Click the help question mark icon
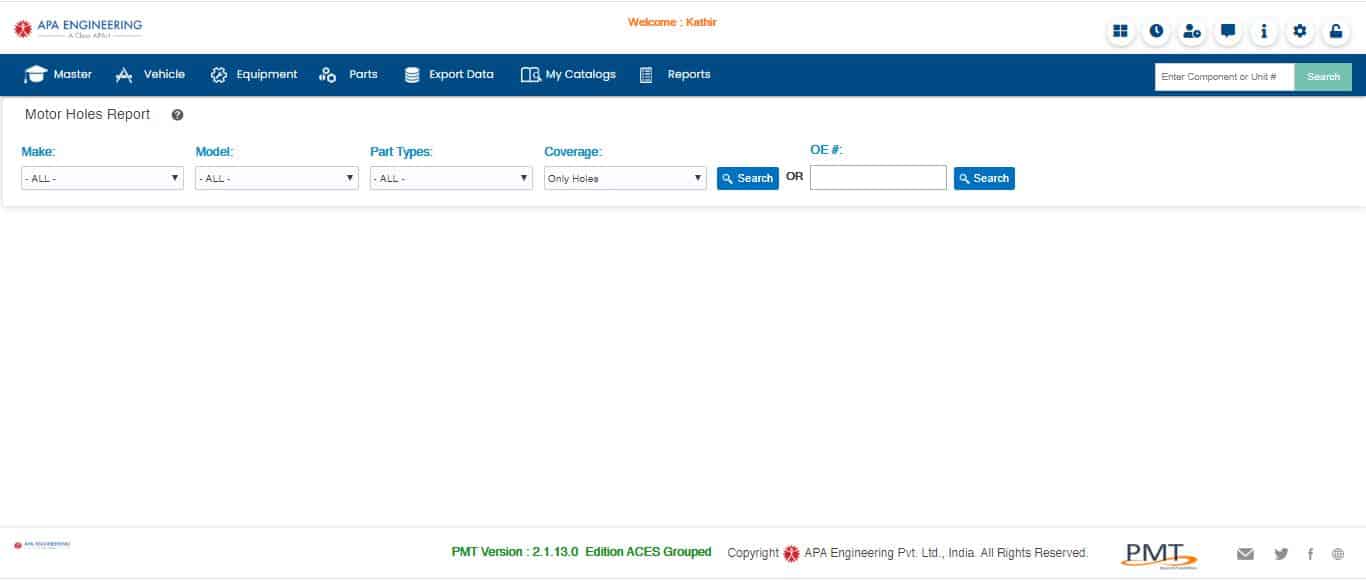Viewport: 1366px width, 581px height. tap(177, 115)
